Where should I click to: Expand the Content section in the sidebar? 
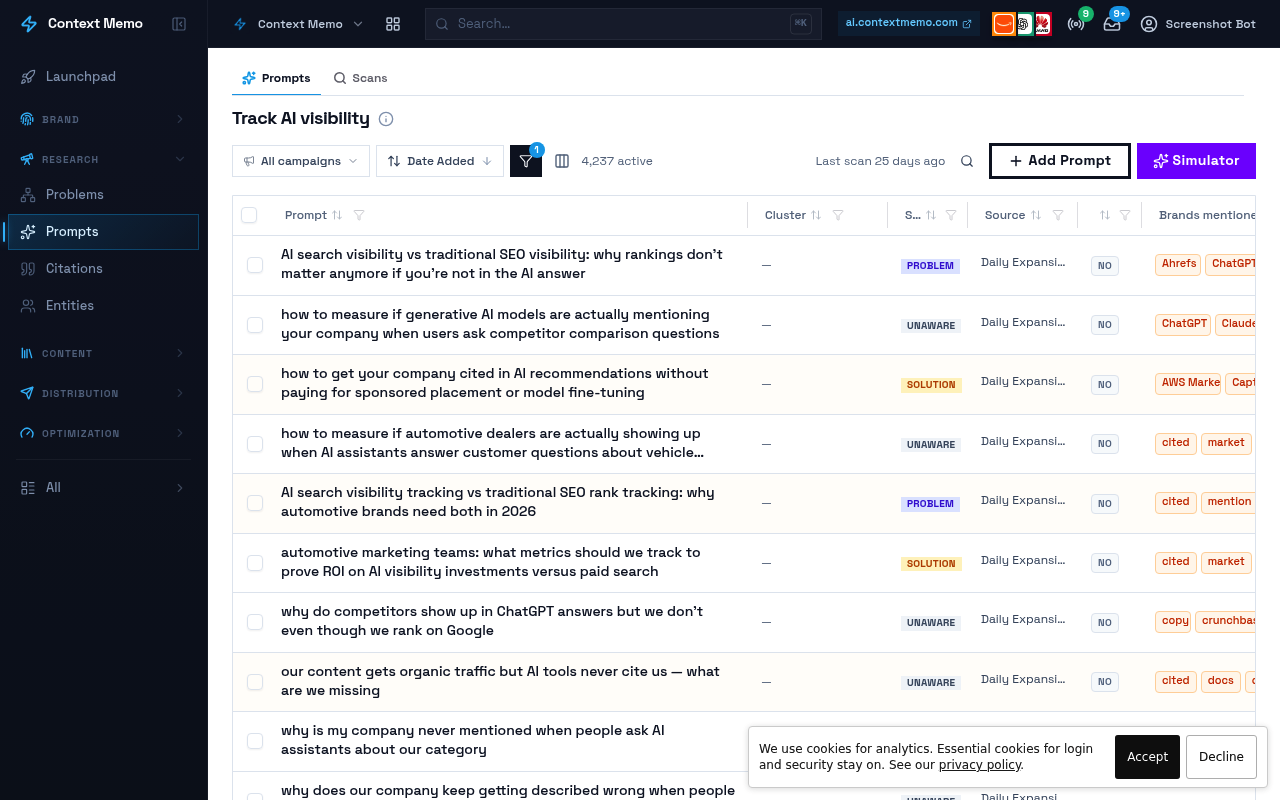tap(104, 354)
